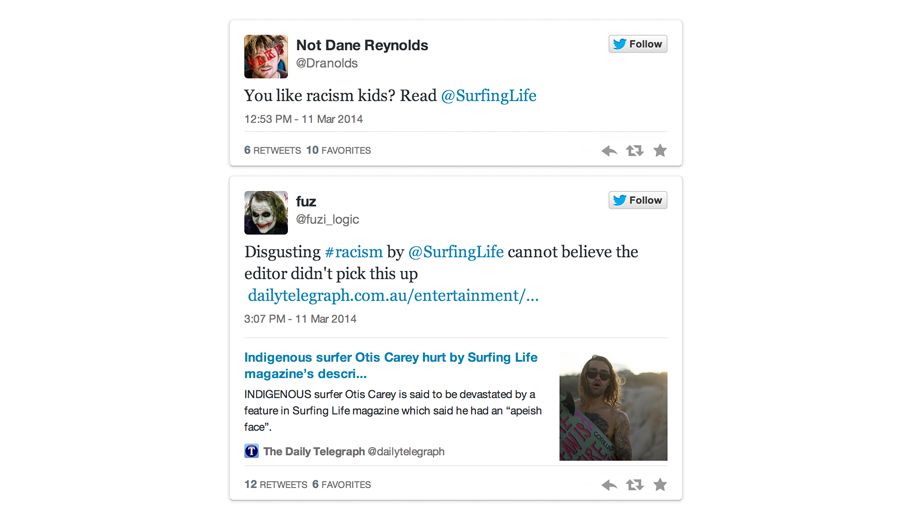The width and height of the screenshot is (900, 521).
Task: View the Otis Carey article photo
Action: [x=613, y=406]
